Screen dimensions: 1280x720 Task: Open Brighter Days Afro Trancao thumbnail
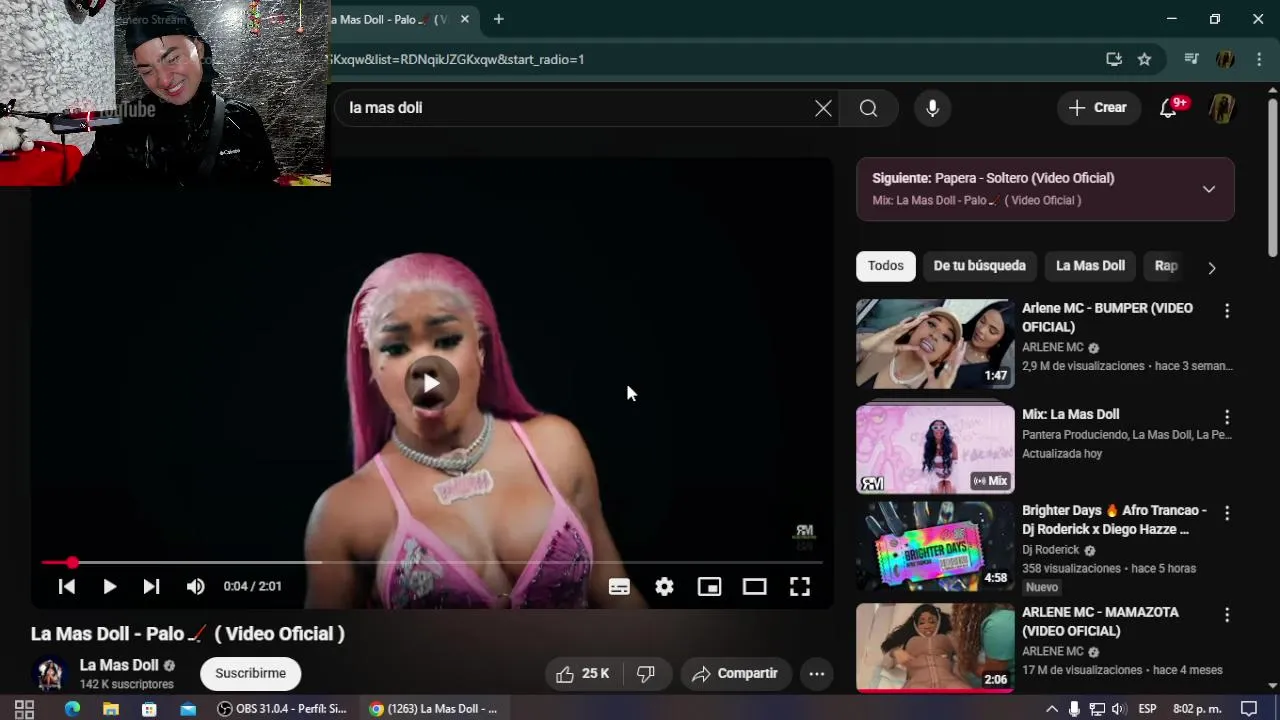(x=935, y=546)
